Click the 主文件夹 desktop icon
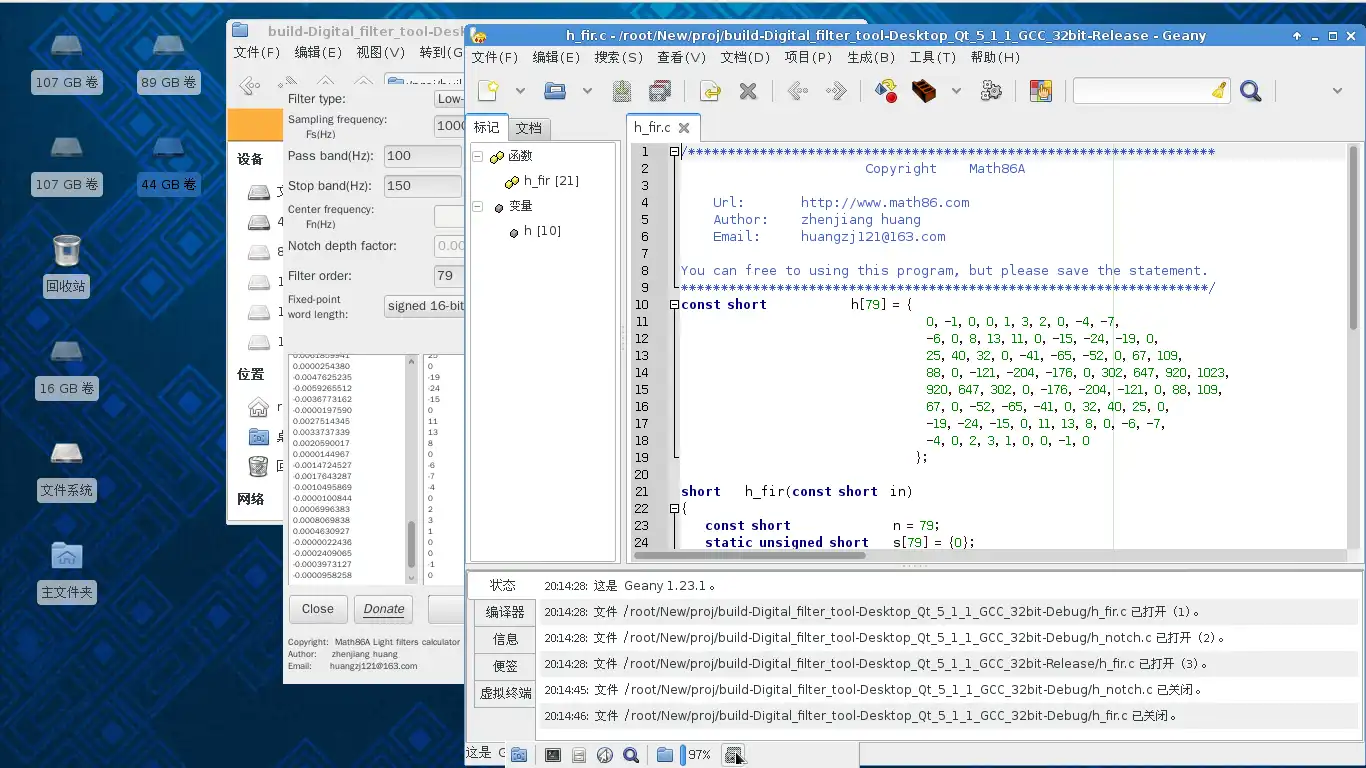The image size is (1366, 768). pos(66,571)
